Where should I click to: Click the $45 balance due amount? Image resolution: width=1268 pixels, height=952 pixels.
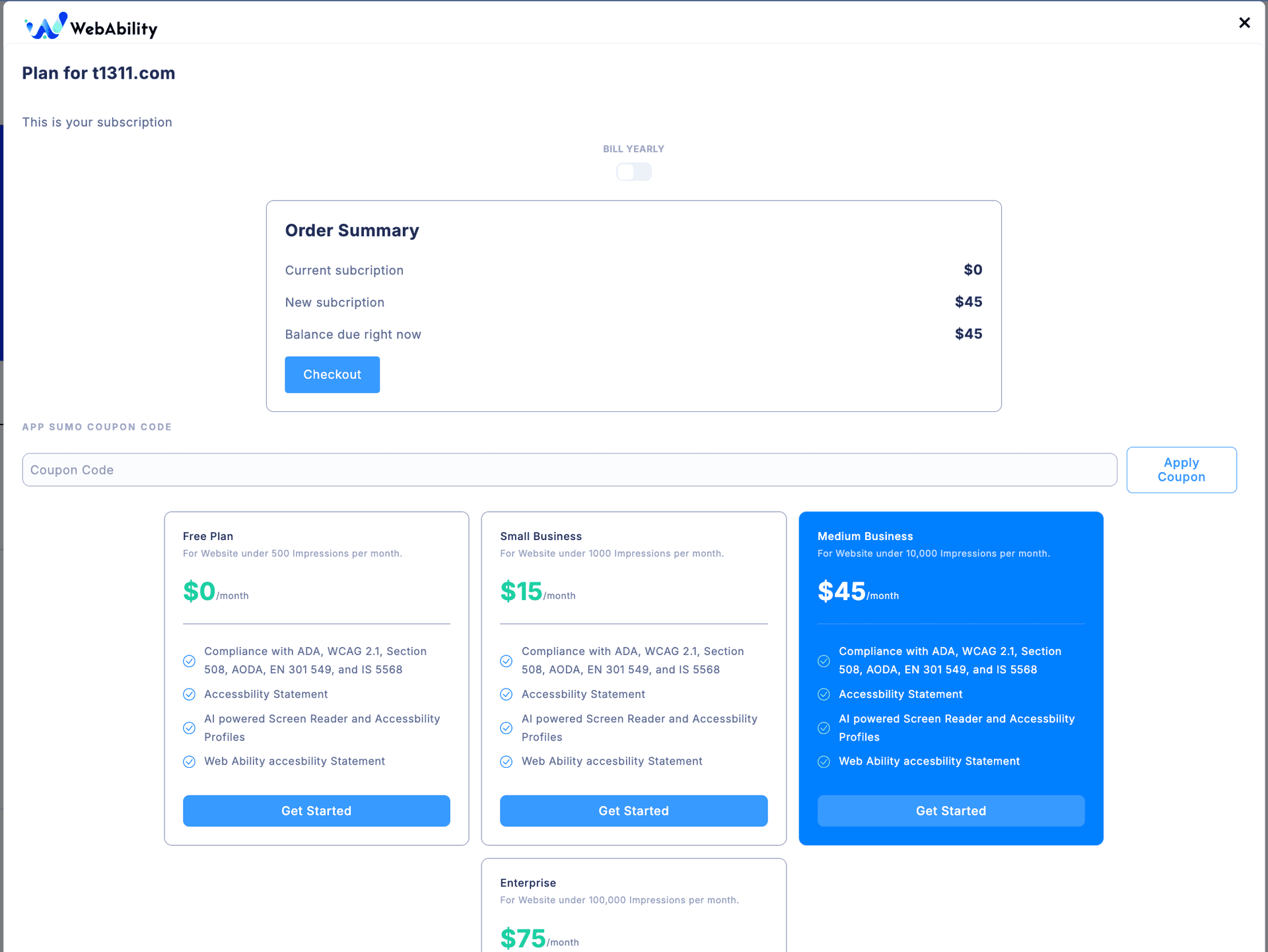(969, 334)
